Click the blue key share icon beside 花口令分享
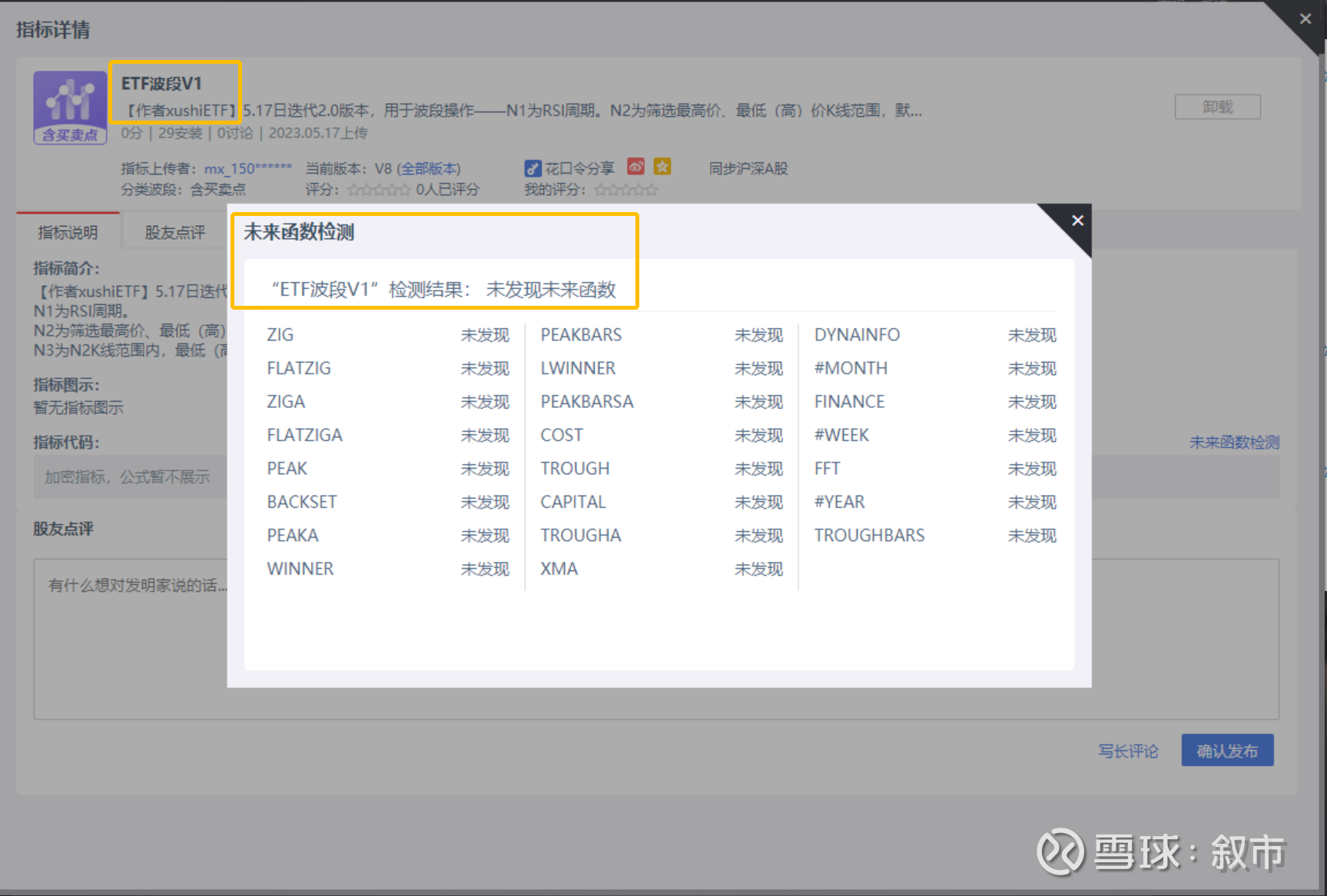This screenshot has height=896, width=1327. tap(533, 168)
